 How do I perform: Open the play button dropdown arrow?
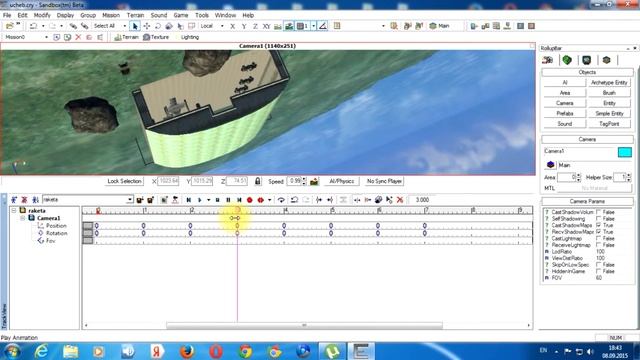(209, 200)
